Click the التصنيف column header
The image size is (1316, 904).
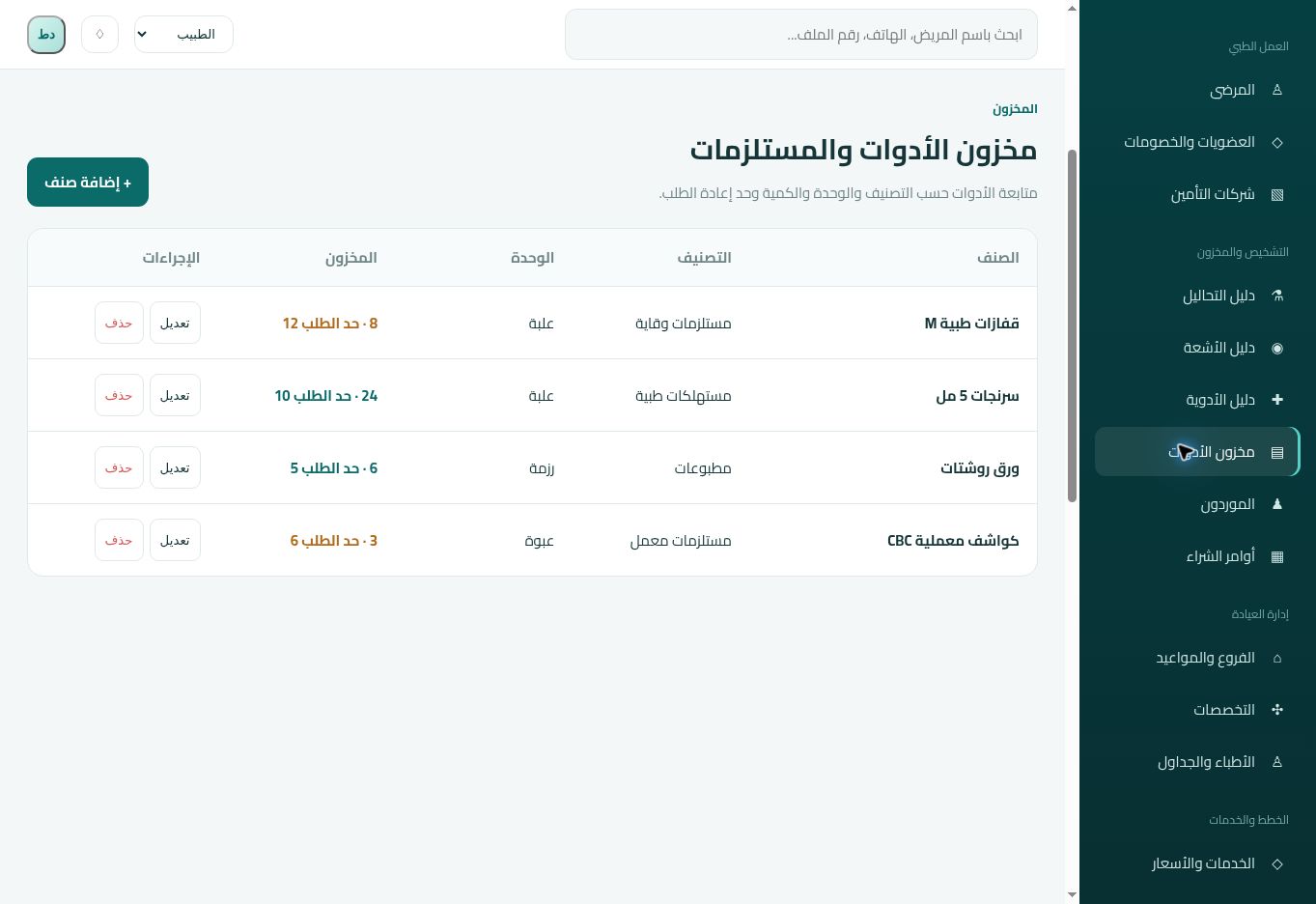pos(704,258)
